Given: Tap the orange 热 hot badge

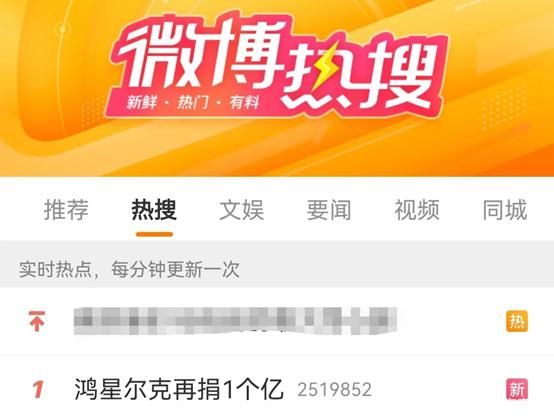Looking at the screenshot, I should [x=517, y=321].
